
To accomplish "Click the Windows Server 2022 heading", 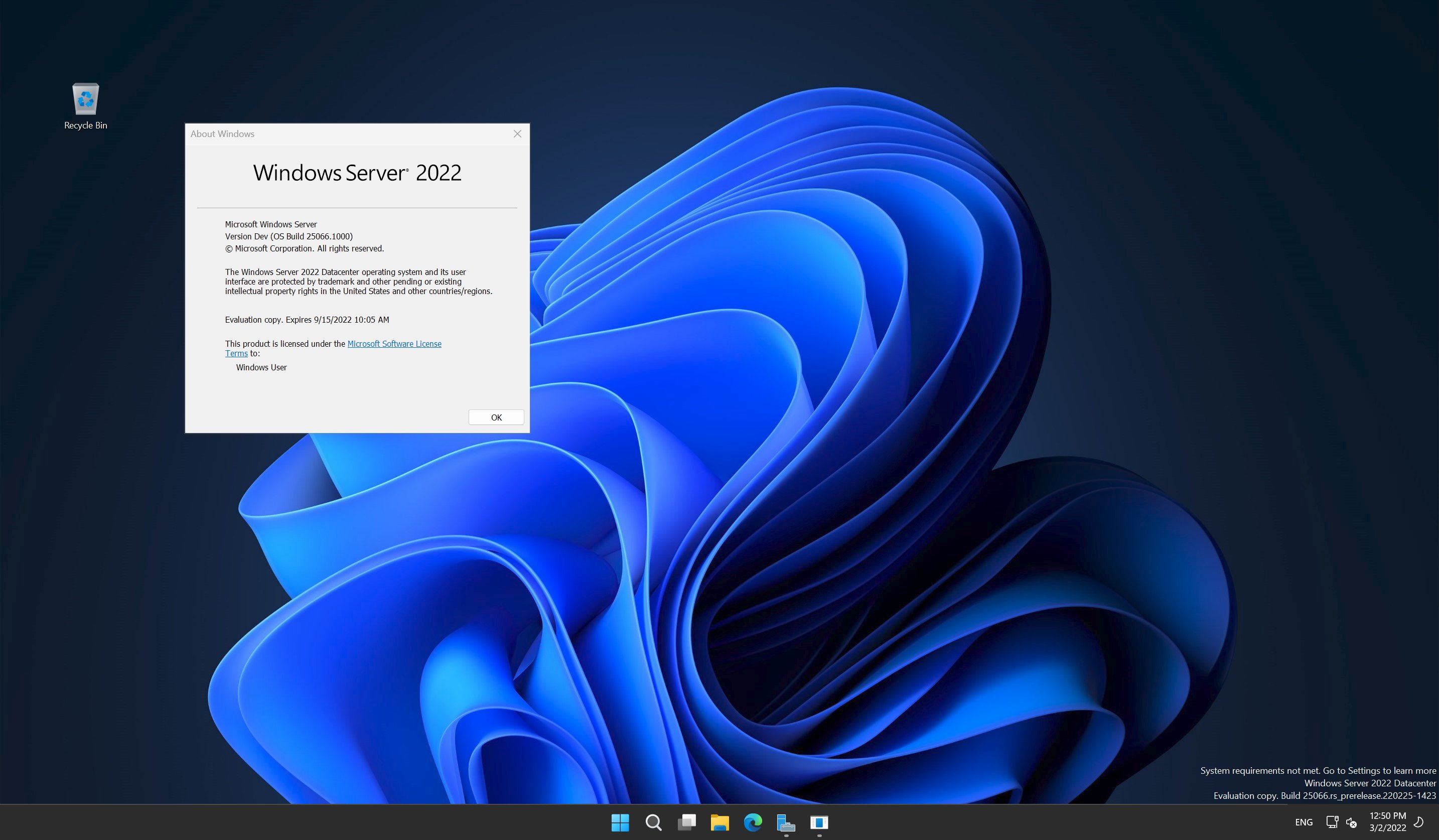I will coord(357,173).
